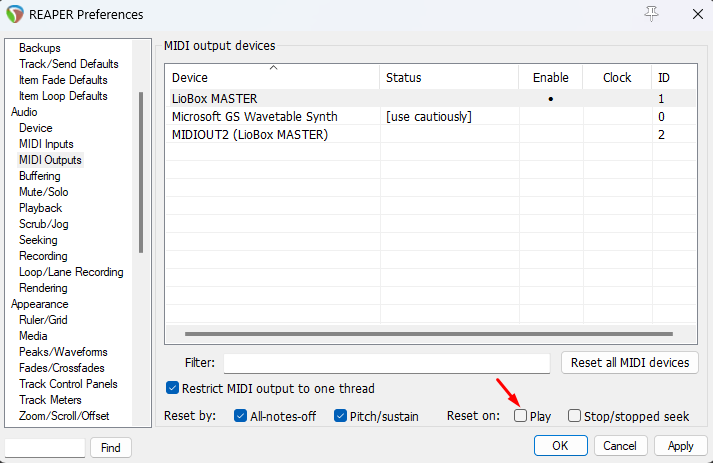713x463 pixels.
Task: Go to the MIDI Inputs page
Action: [x=46, y=144]
